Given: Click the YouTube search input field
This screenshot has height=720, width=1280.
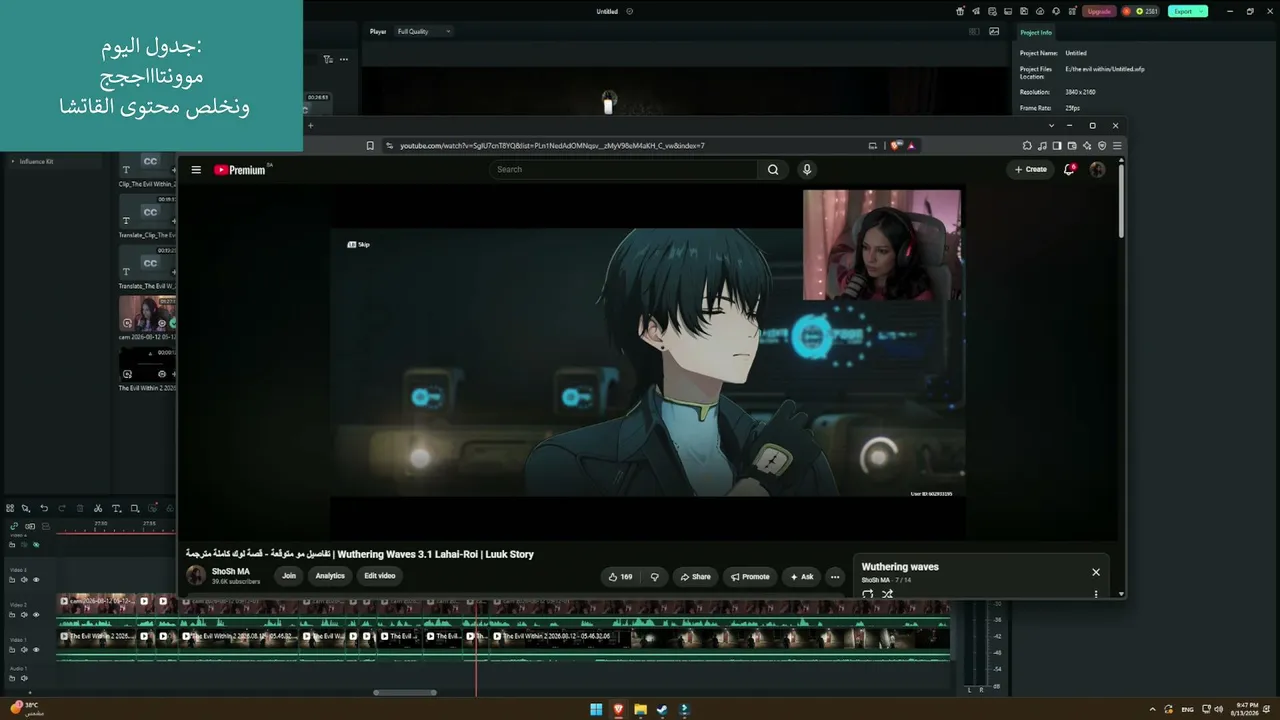Looking at the screenshot, I should 625,170.
